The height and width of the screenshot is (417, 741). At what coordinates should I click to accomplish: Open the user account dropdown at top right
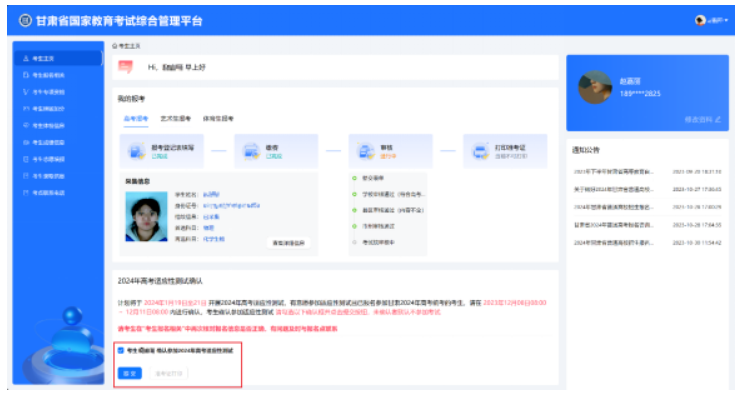point(713,20)
